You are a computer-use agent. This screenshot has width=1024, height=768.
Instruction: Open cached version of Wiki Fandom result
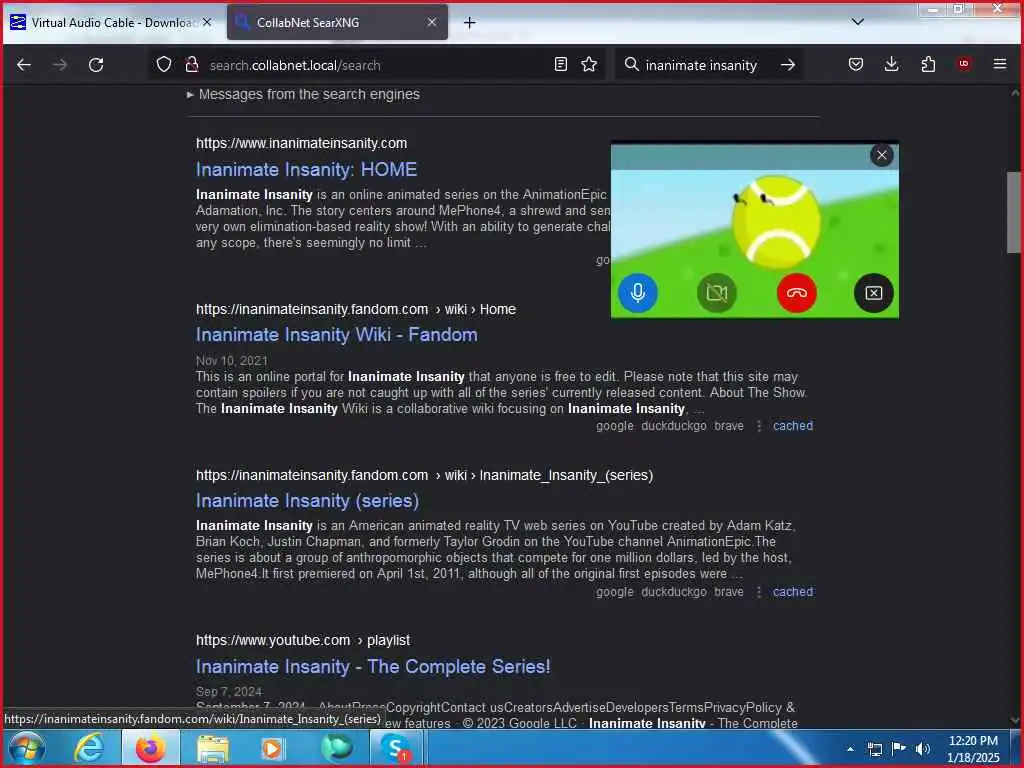[x=793, y=426]
